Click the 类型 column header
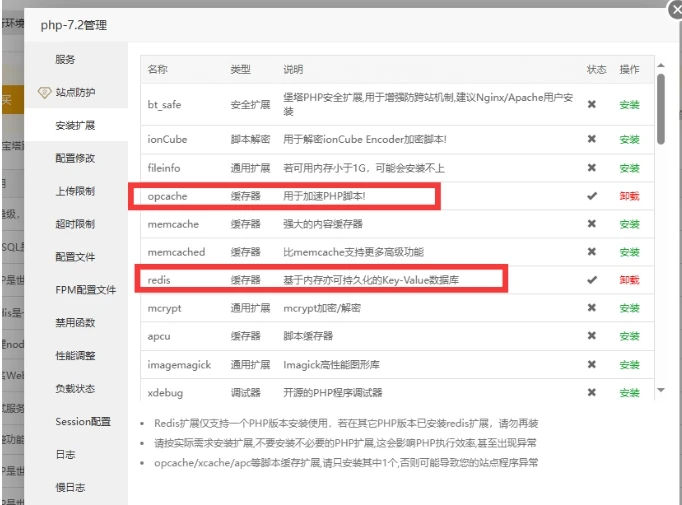The image size is (682, 505). click(x=241, y=69)
